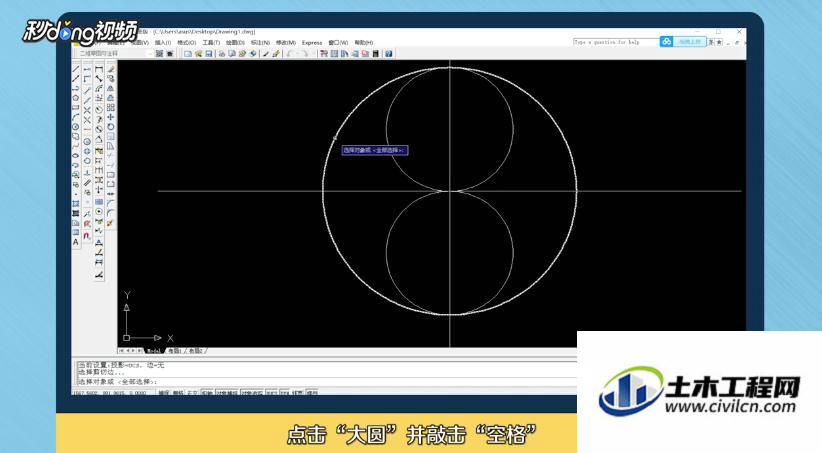Open the 插入(I) menu
Screen dimensions: 822x453
[163, 42]
